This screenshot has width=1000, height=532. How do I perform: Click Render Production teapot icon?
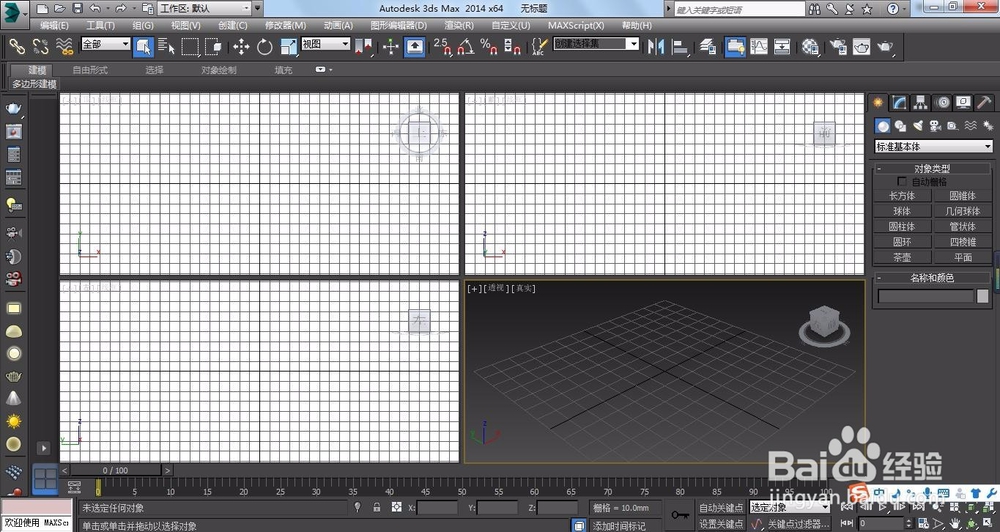pos(885,47)
